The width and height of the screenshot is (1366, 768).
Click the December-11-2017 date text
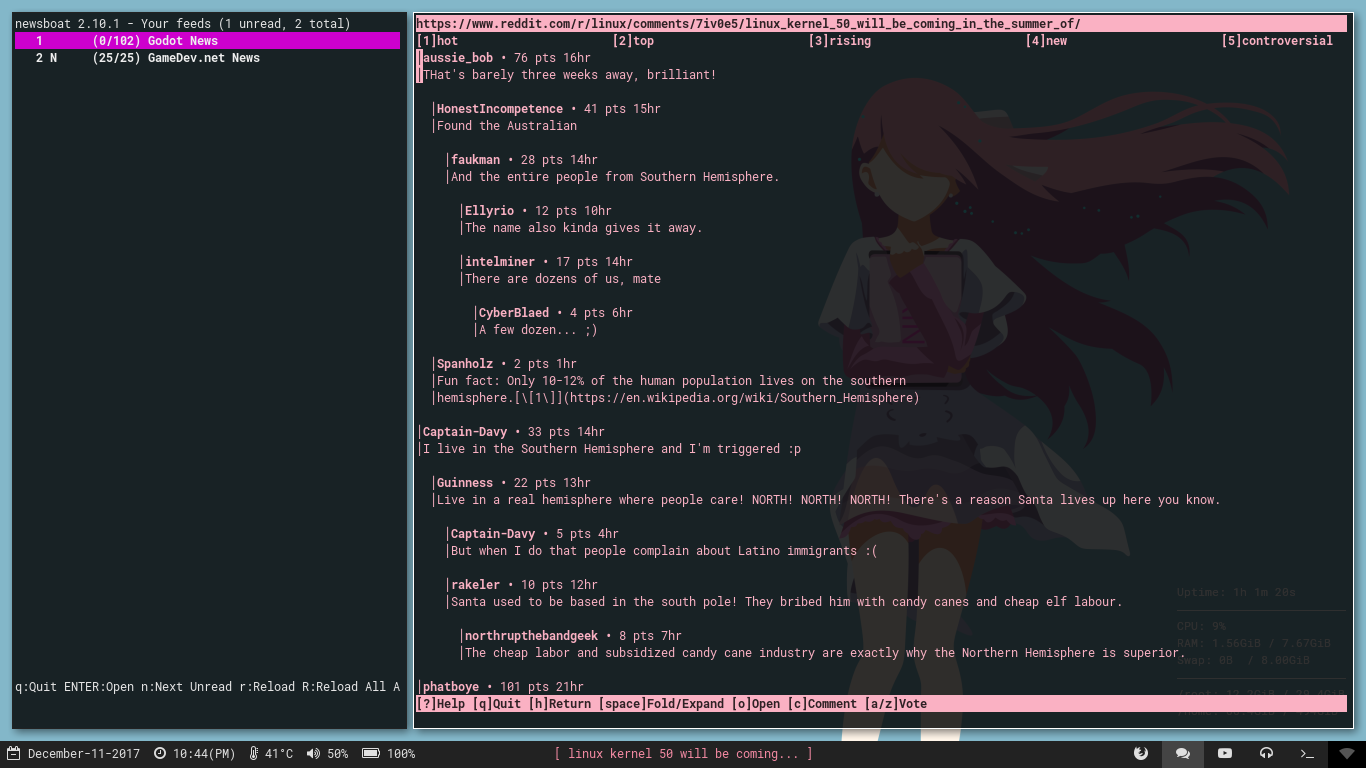pos(84,753)
